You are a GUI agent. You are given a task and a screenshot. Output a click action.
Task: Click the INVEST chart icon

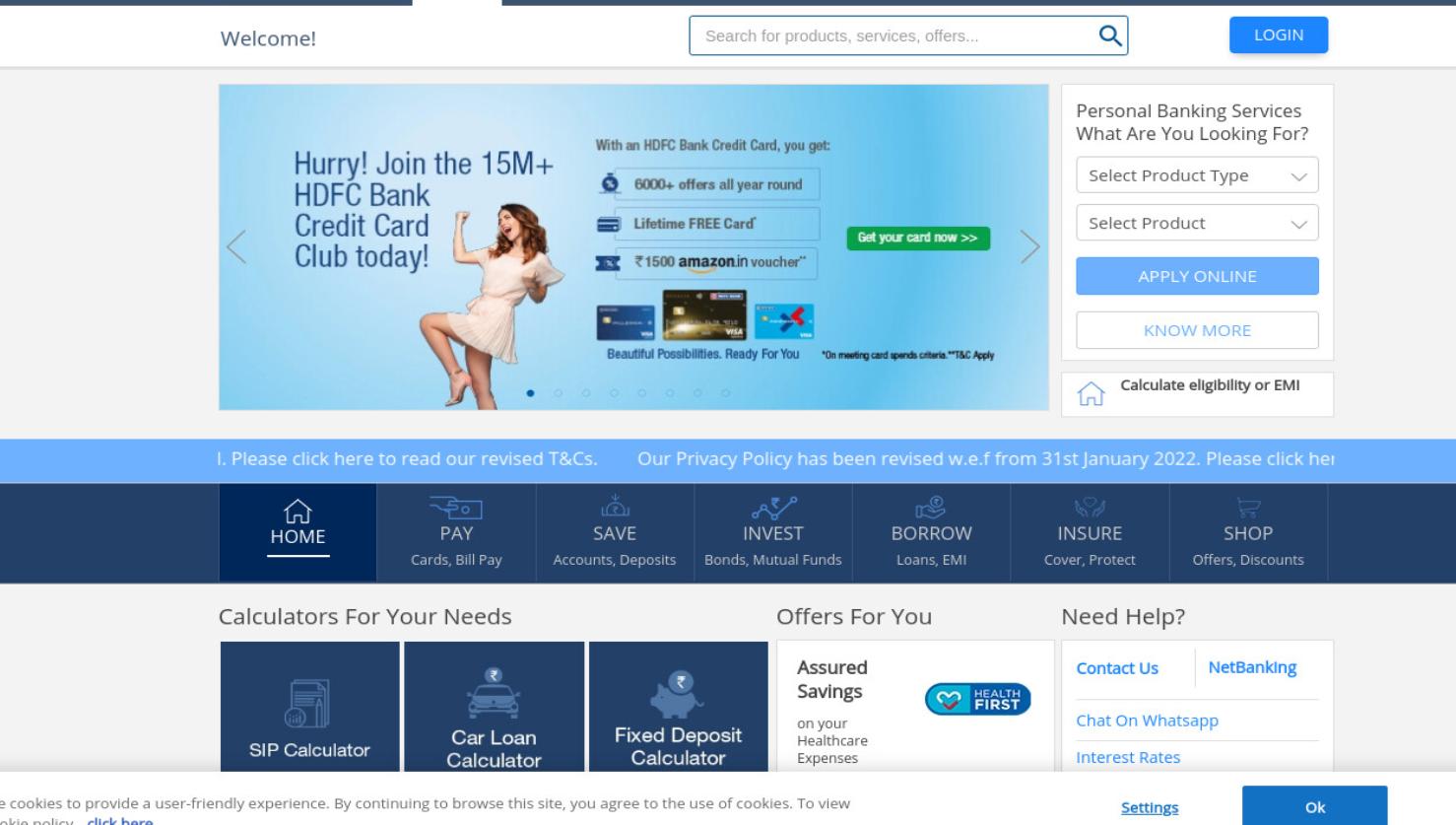point(773,508)
